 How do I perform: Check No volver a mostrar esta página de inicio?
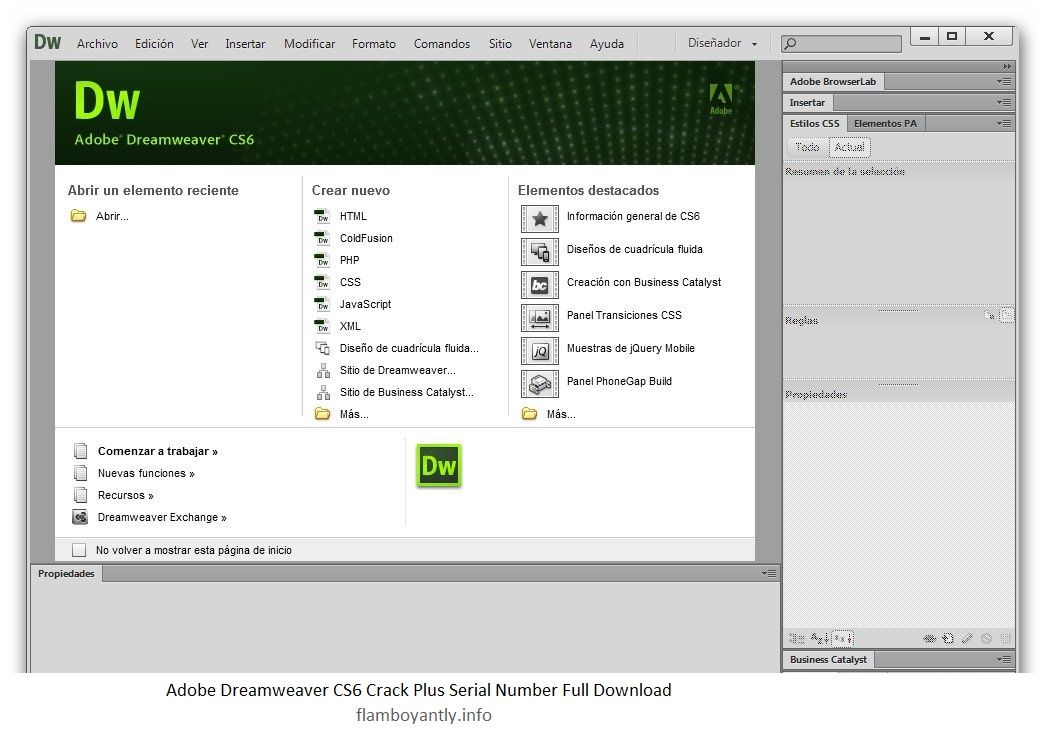tap(79, 550)
